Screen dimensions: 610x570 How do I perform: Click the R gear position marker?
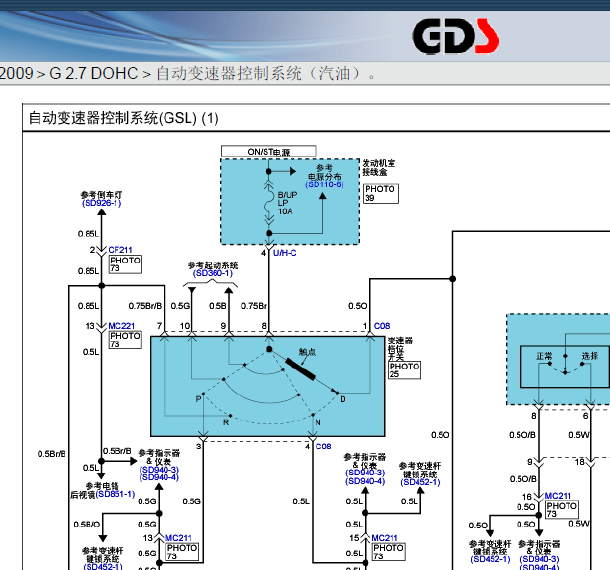226,422
